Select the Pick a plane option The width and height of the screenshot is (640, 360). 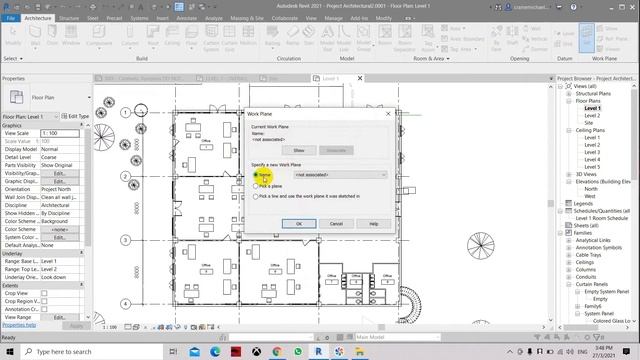click(256, 186)
